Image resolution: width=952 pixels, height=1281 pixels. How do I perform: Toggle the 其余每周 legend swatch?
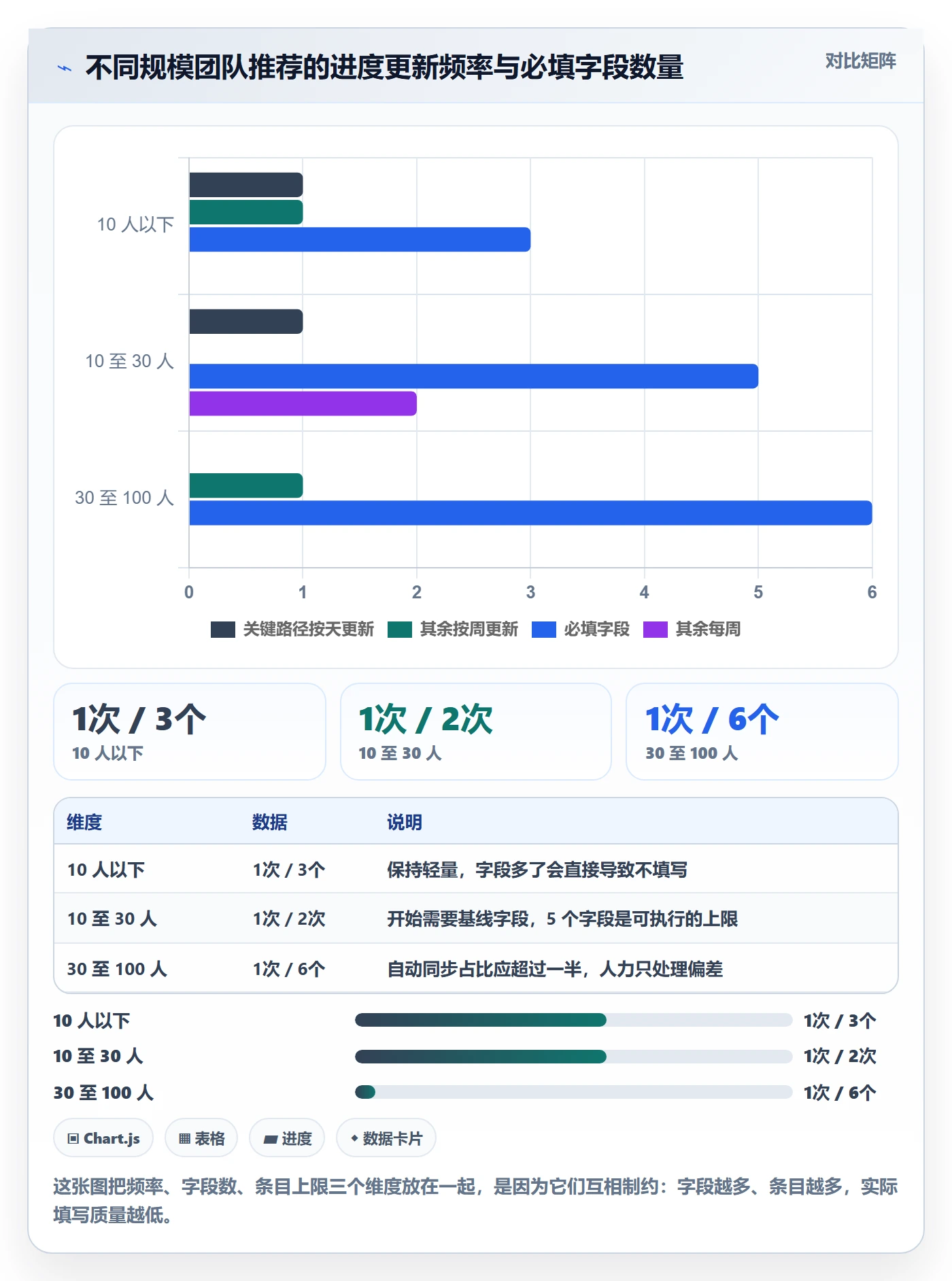tap(656, 630)
